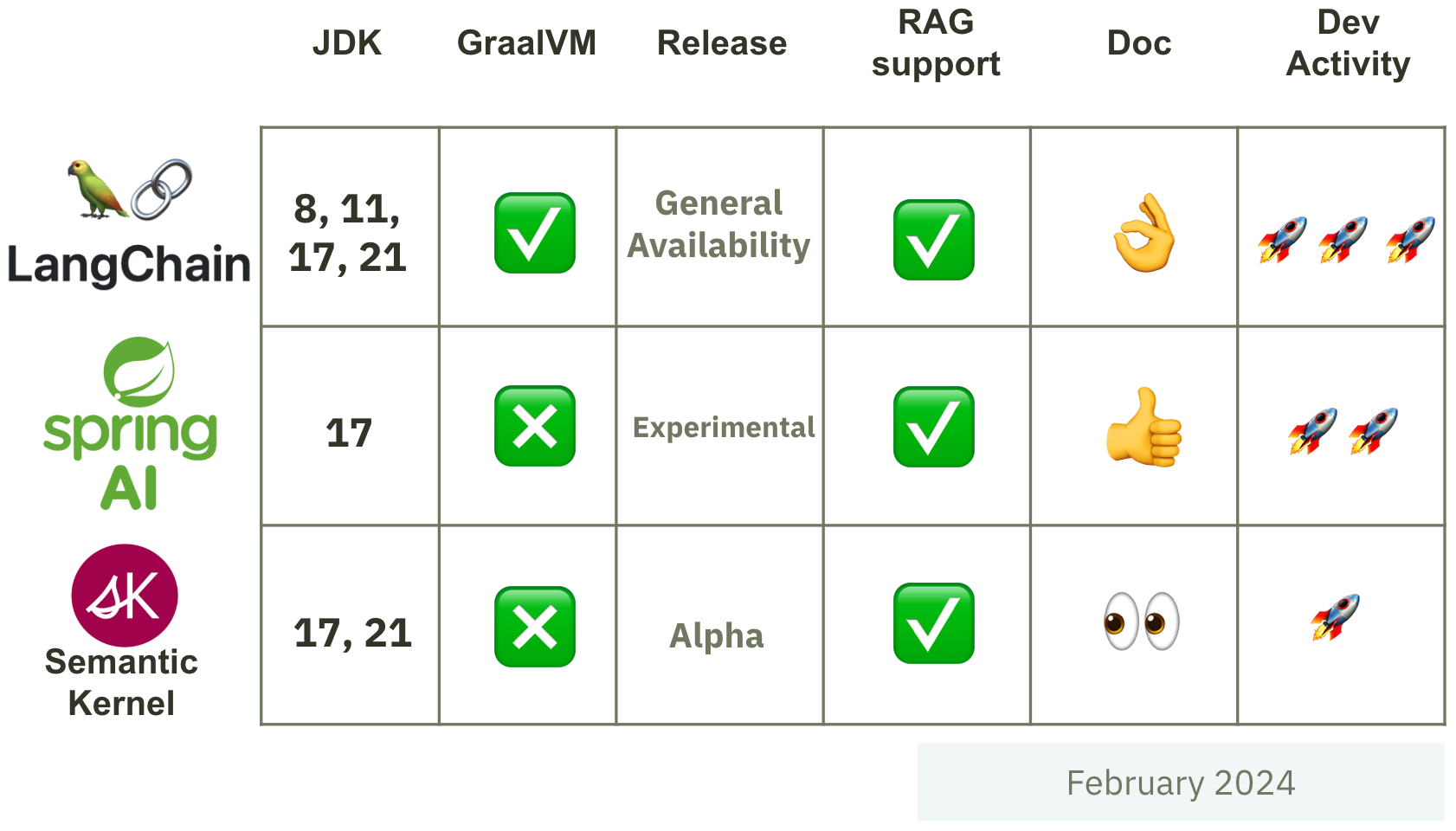Click the Experimental release label

724,428
